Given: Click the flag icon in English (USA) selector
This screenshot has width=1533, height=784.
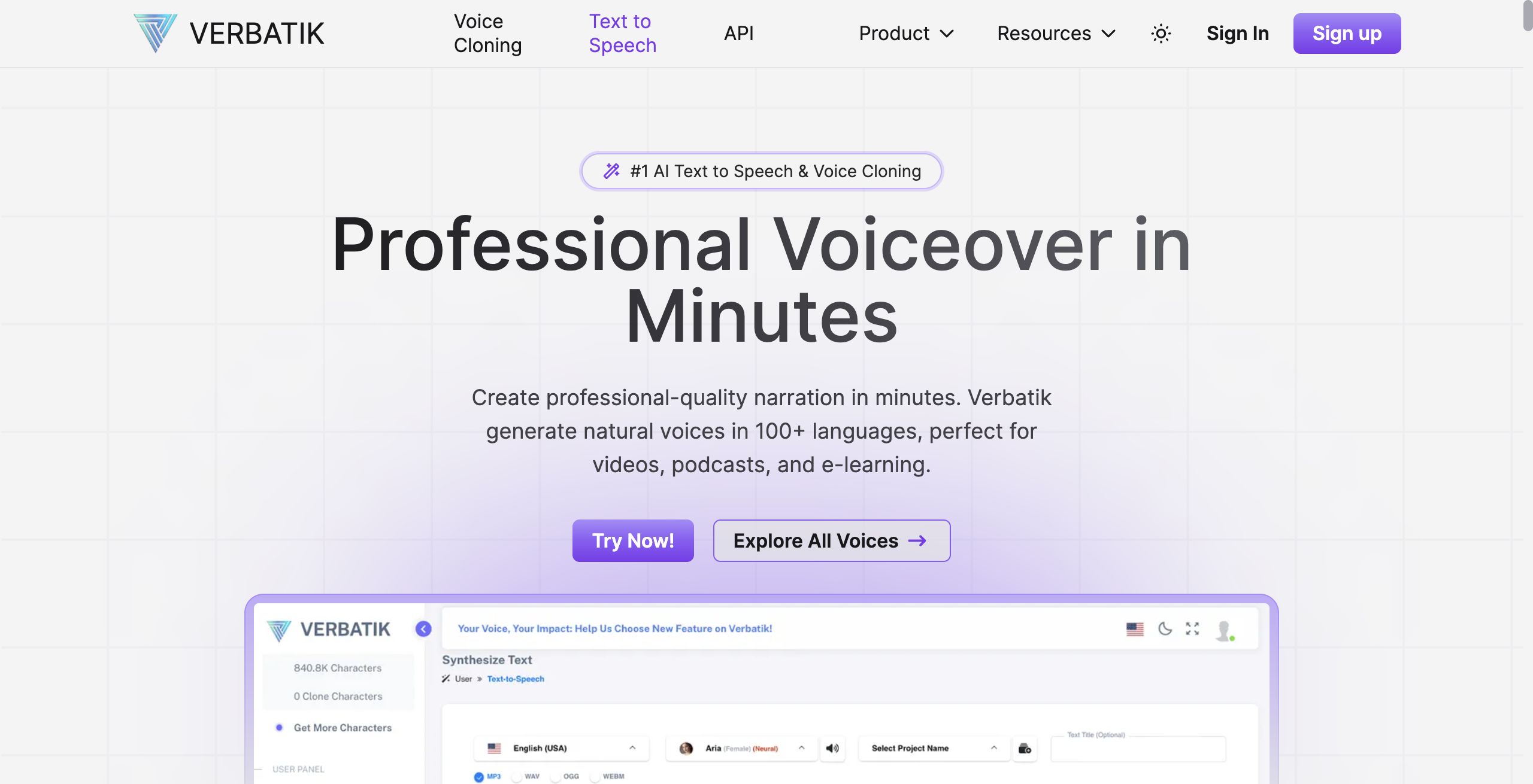Looking at the screenshot, I should click(494, 748).
